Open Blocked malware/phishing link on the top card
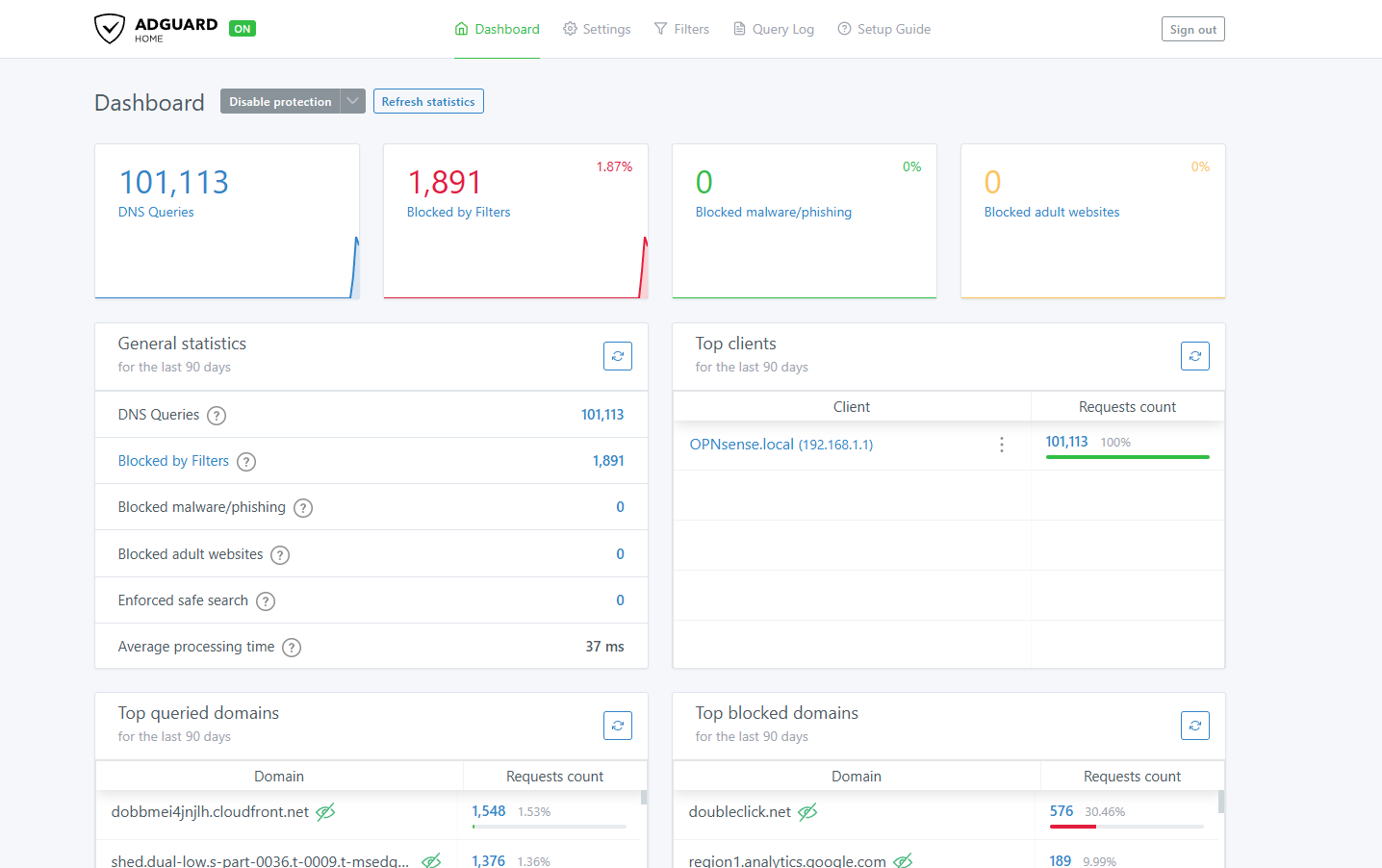Viewport: 1382px width, 868px height. pos(774,212)
